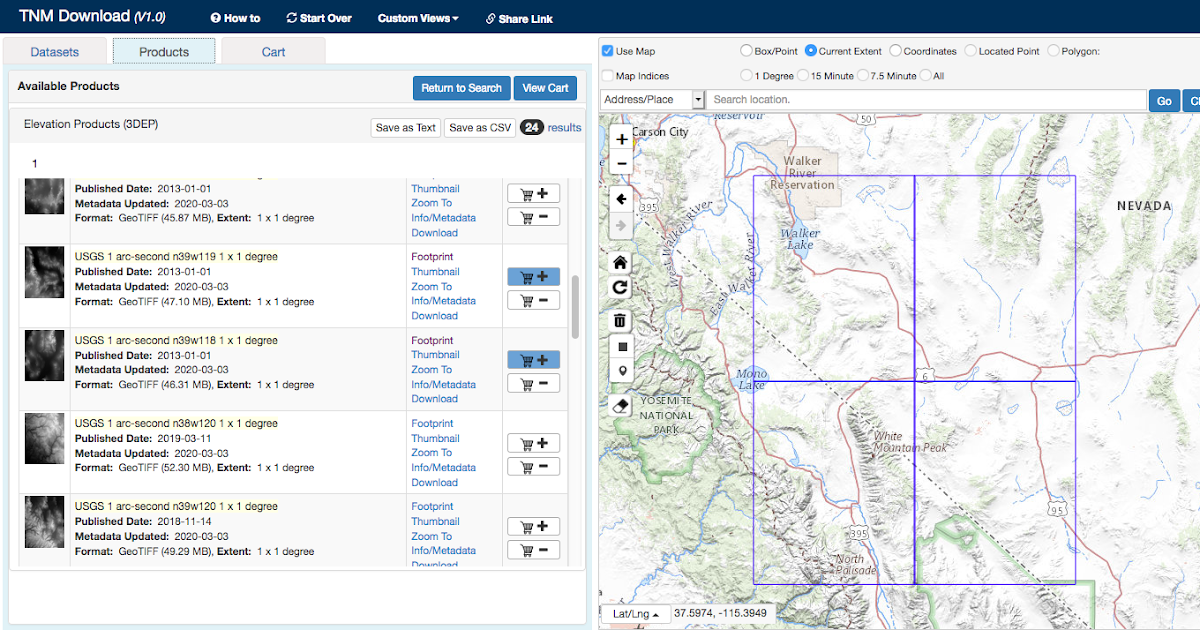Open the Datasets tab
Image resolution: width=1200 pixels, height=630 pixels.
click(55, 51)
